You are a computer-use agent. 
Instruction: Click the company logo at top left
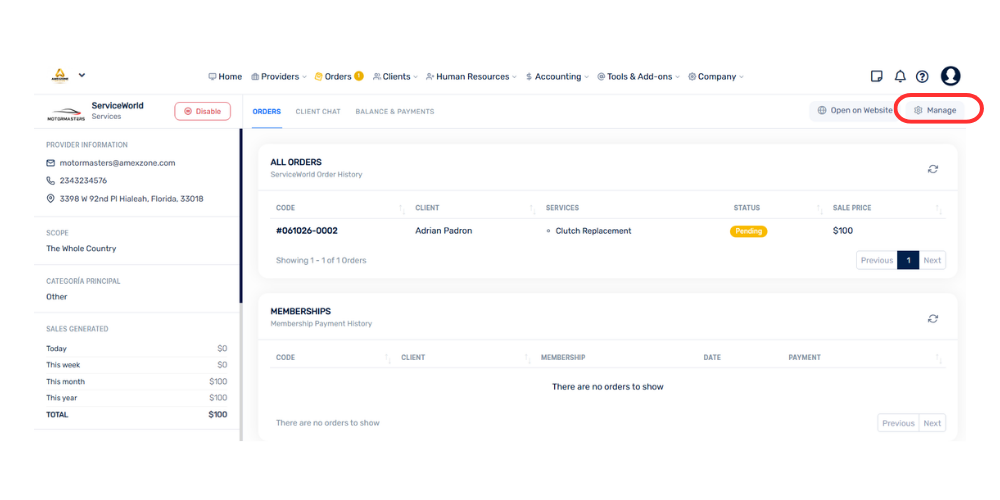click(x=59, y=75)
